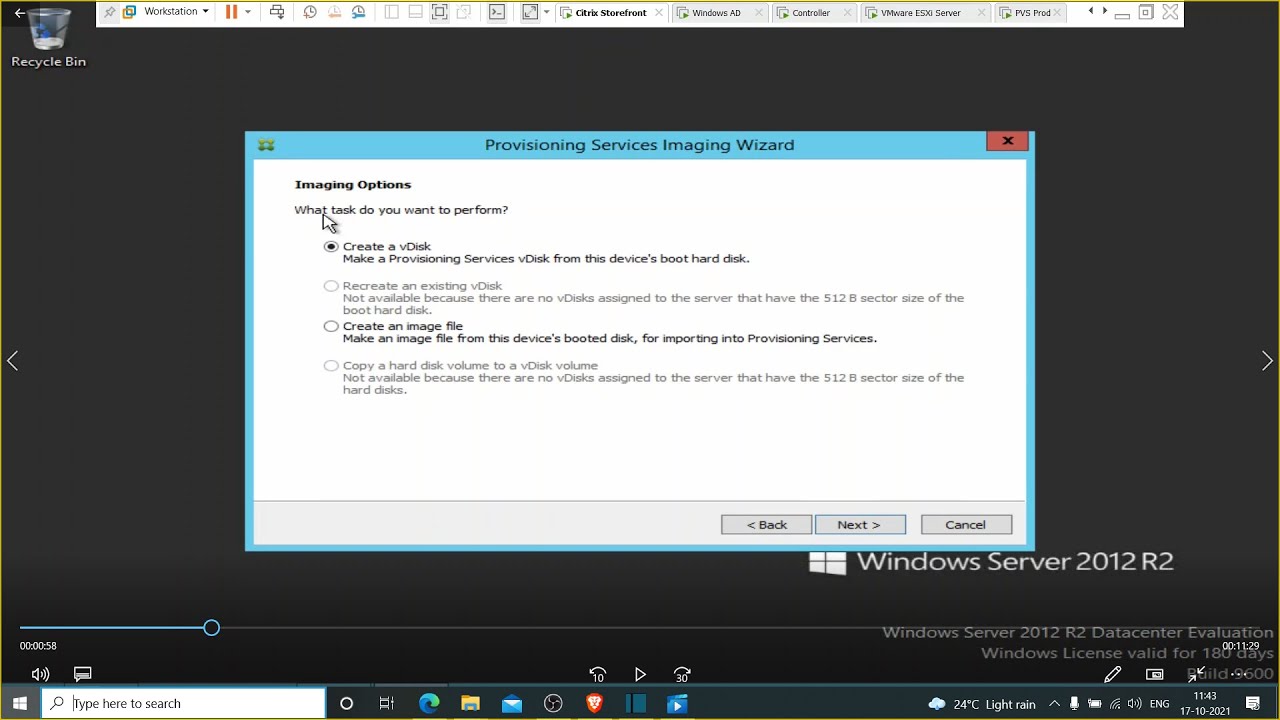Close the Imaging Wizard window
The image size is (1280, 720).
coord(1008,141)
